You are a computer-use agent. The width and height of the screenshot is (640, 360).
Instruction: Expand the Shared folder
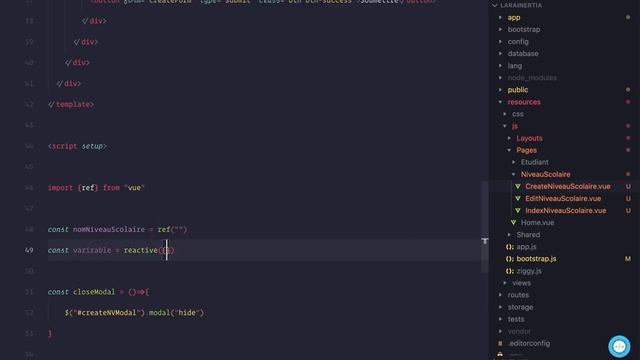pos(509,235)
